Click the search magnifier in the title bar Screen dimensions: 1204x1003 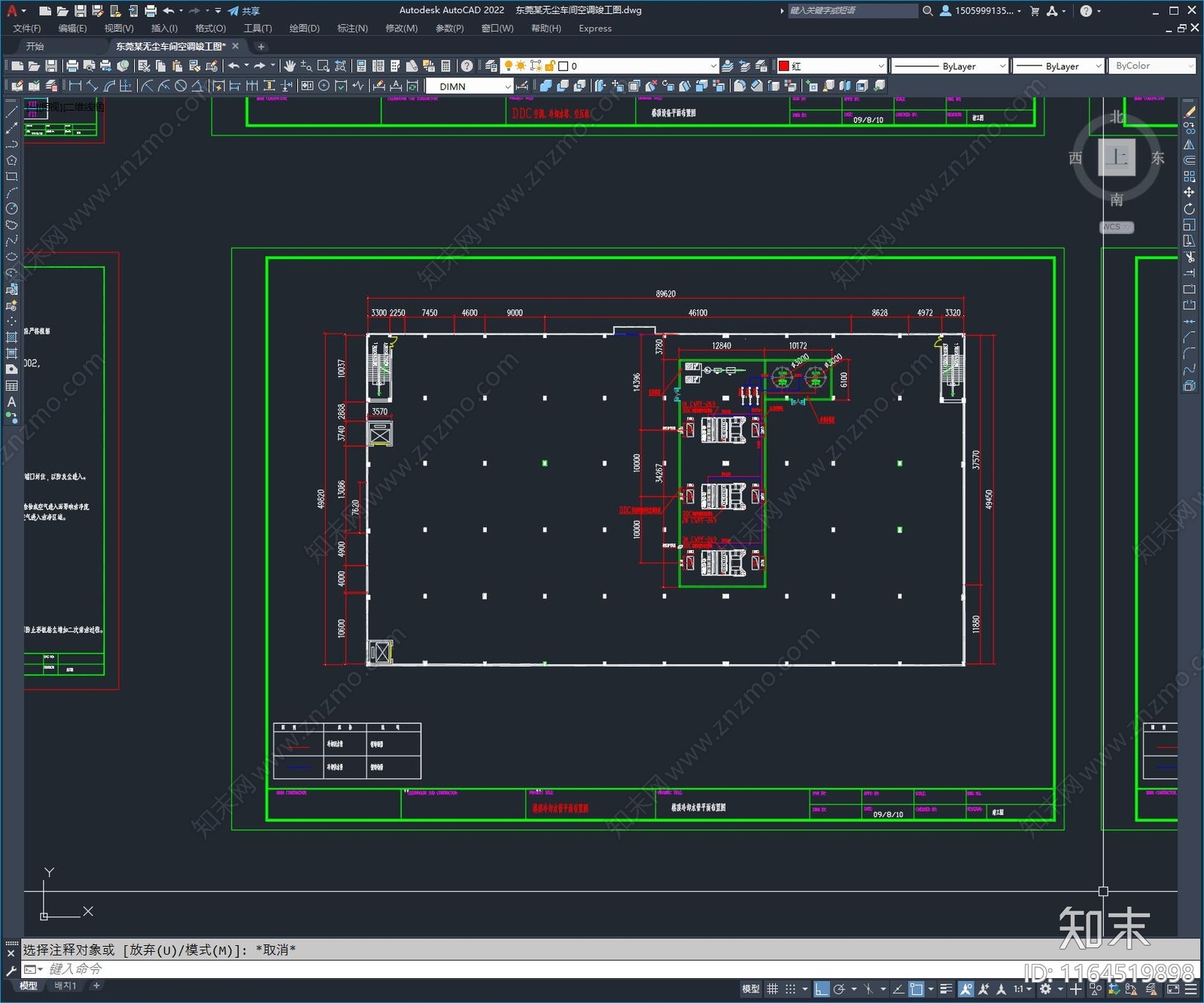[928, 11]
